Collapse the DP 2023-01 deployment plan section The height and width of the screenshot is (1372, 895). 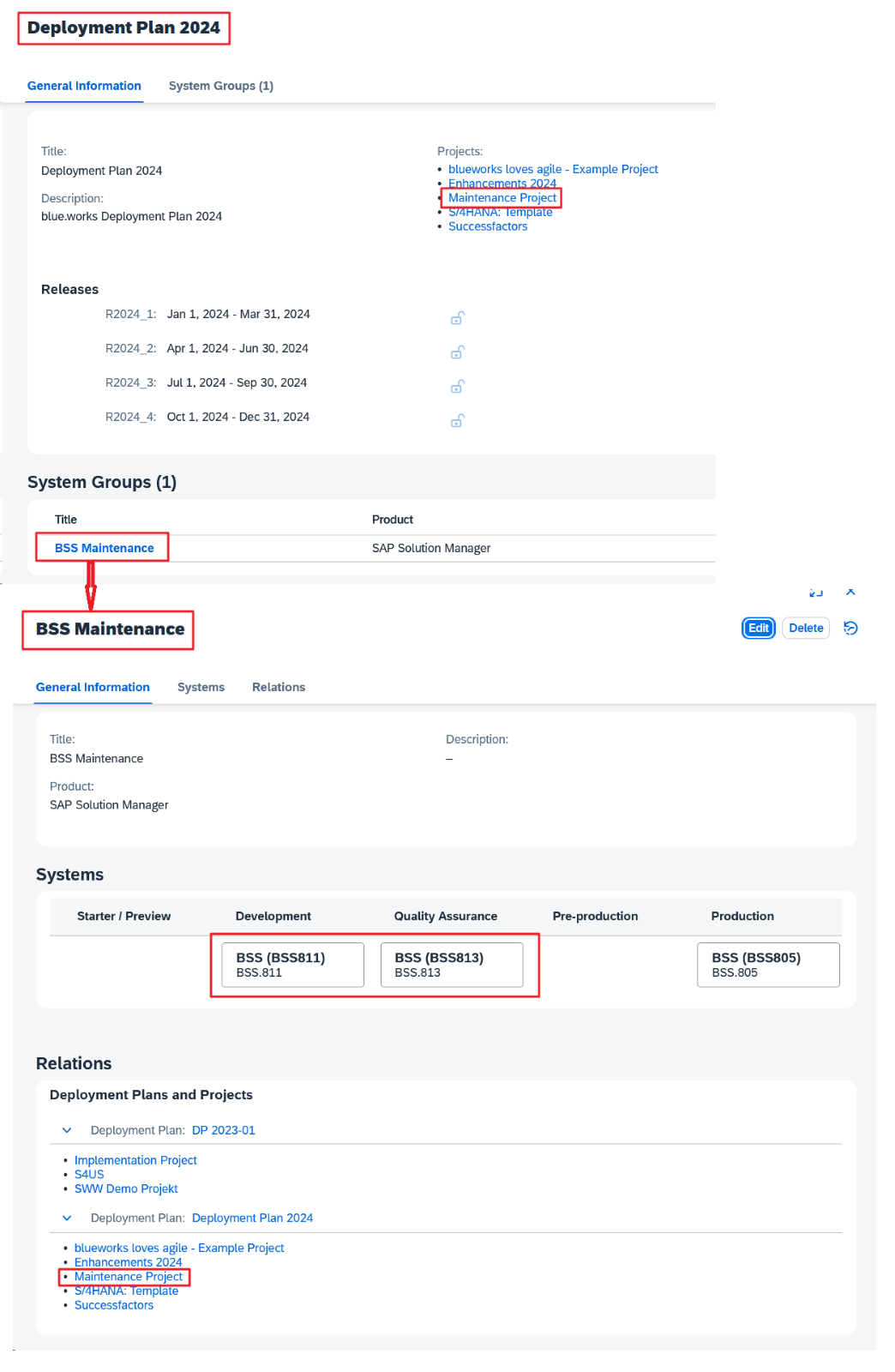tap(67, 1130)
